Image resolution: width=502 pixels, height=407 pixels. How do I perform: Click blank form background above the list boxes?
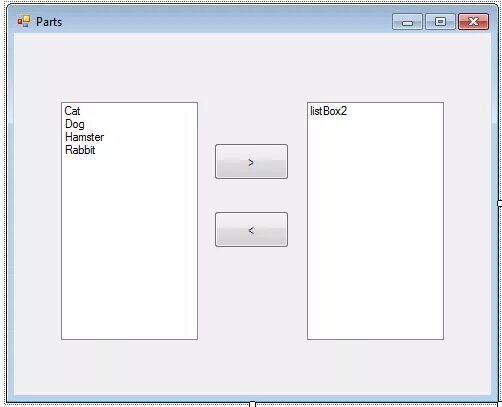pyautogui.click(x=252, y=67)
